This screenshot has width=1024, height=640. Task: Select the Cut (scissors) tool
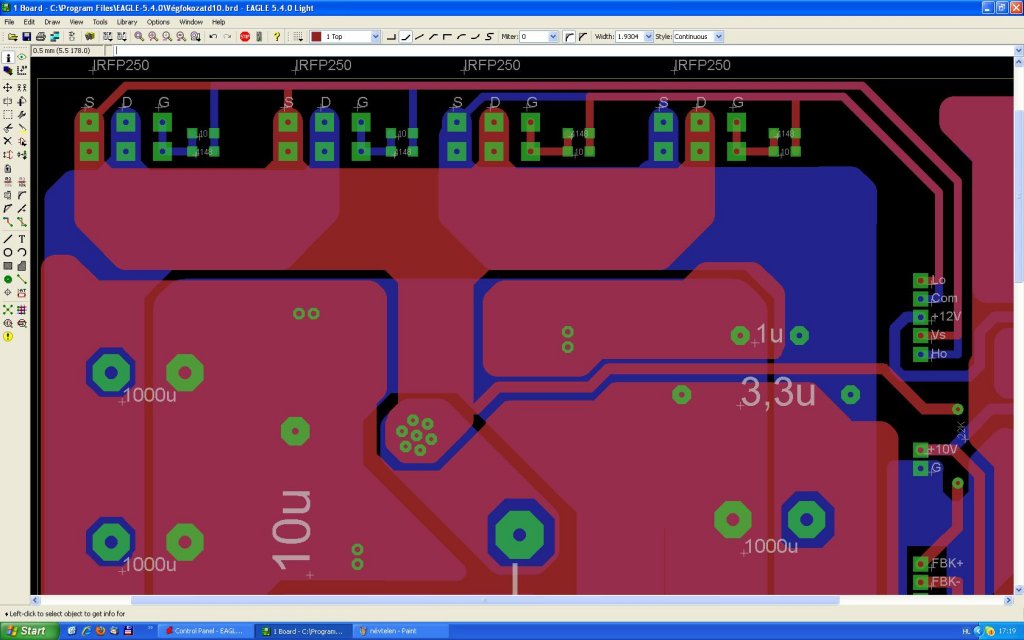point(8,128)
